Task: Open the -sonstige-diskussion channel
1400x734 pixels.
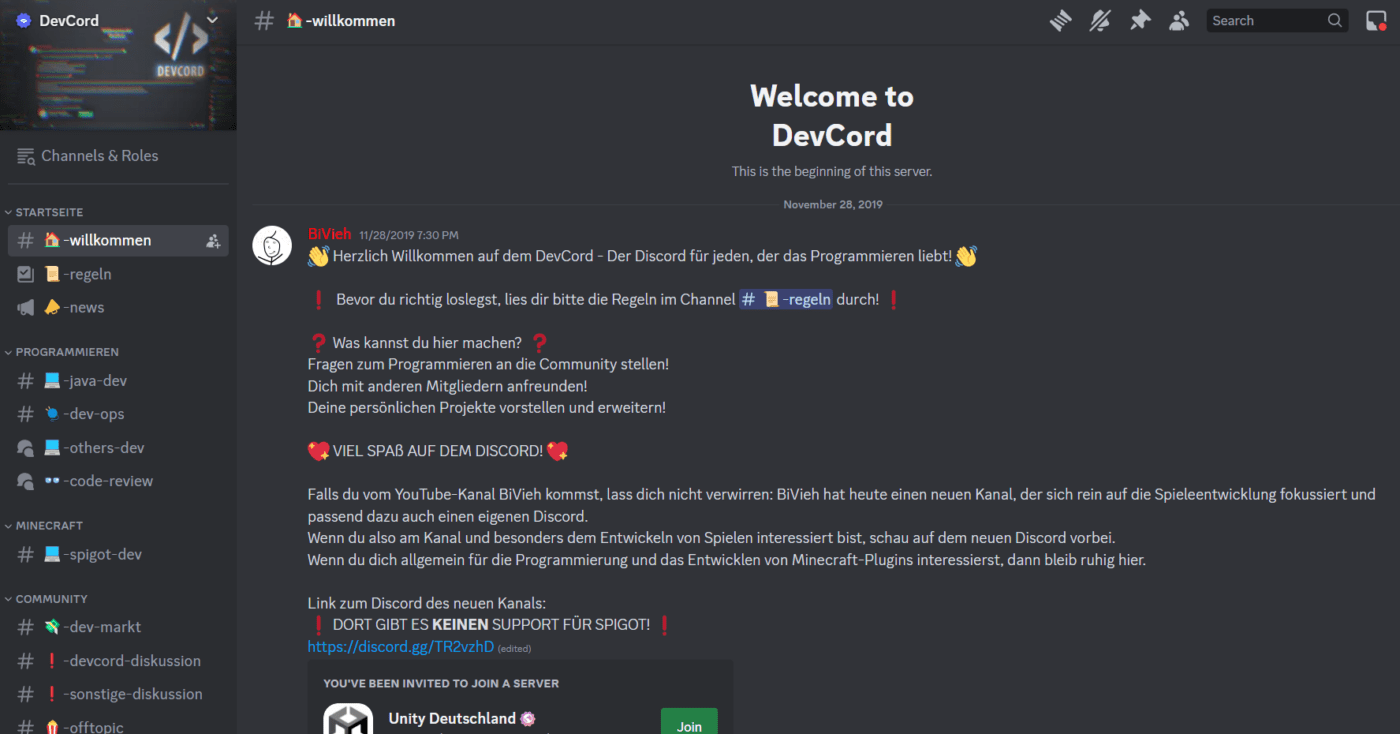Action: click(x=118, y=694)
